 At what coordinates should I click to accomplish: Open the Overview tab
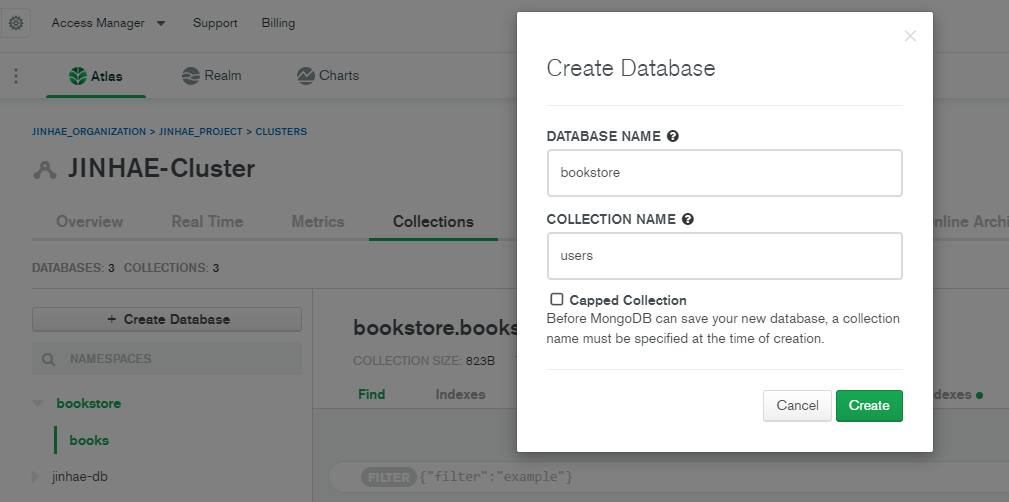tap(89, 221)
